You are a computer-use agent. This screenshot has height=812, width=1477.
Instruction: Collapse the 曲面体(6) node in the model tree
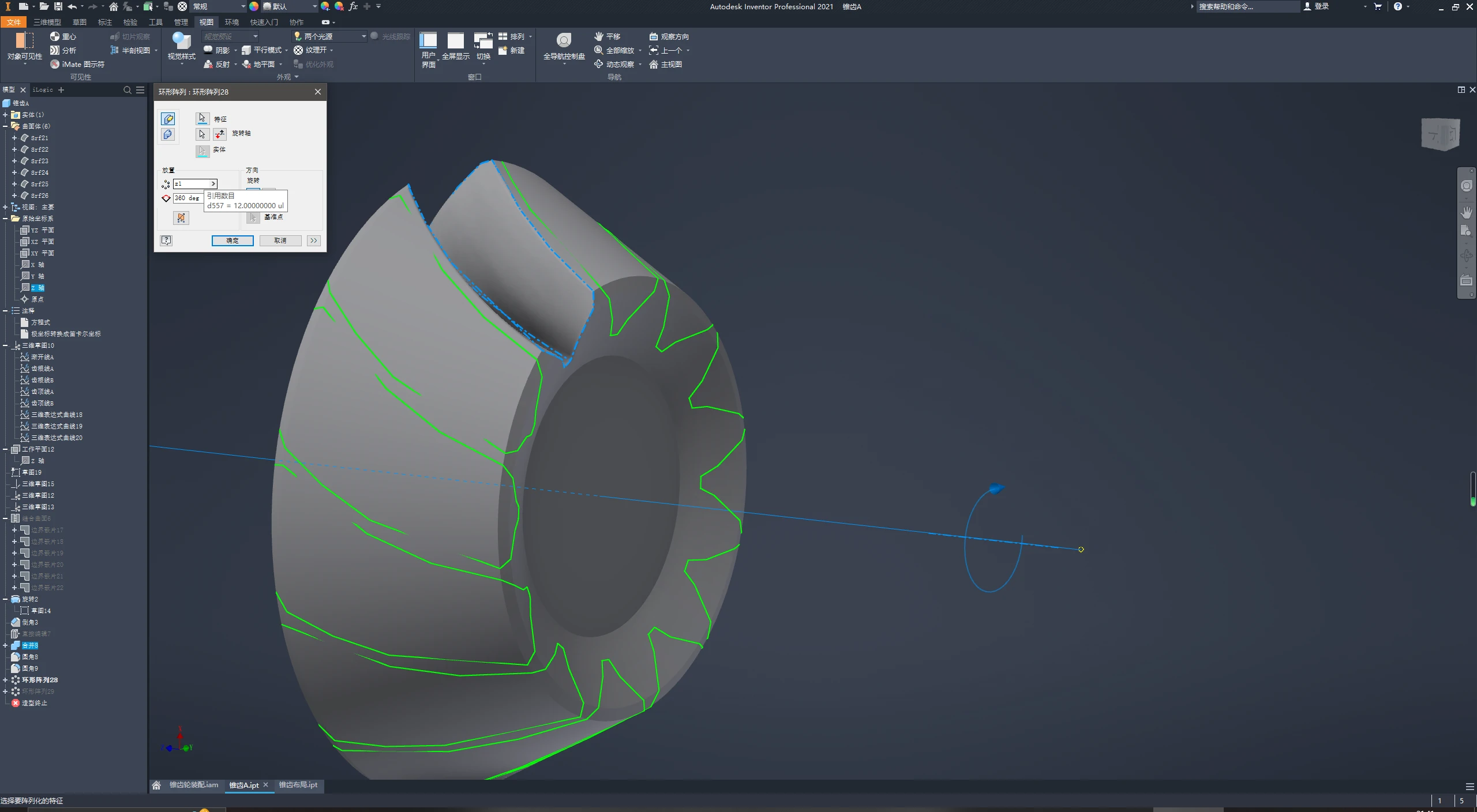point(5,126)
